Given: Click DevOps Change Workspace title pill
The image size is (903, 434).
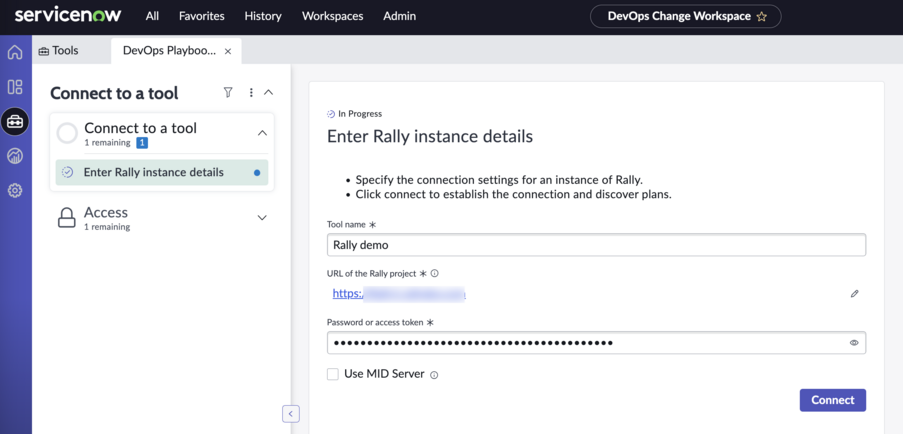Looking at the screenshot, I should 685,16.
